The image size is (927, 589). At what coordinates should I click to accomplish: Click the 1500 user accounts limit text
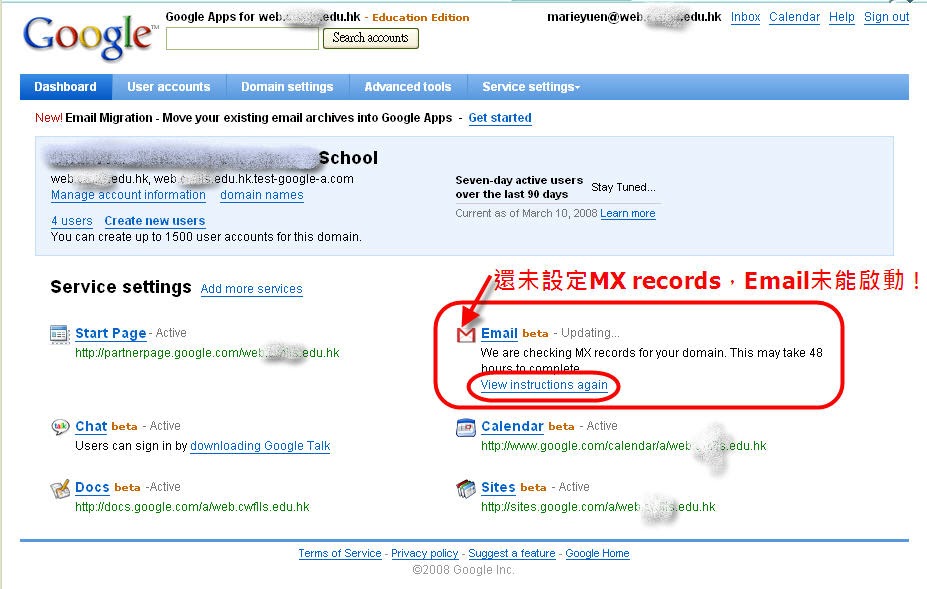(x=206, y=237)
